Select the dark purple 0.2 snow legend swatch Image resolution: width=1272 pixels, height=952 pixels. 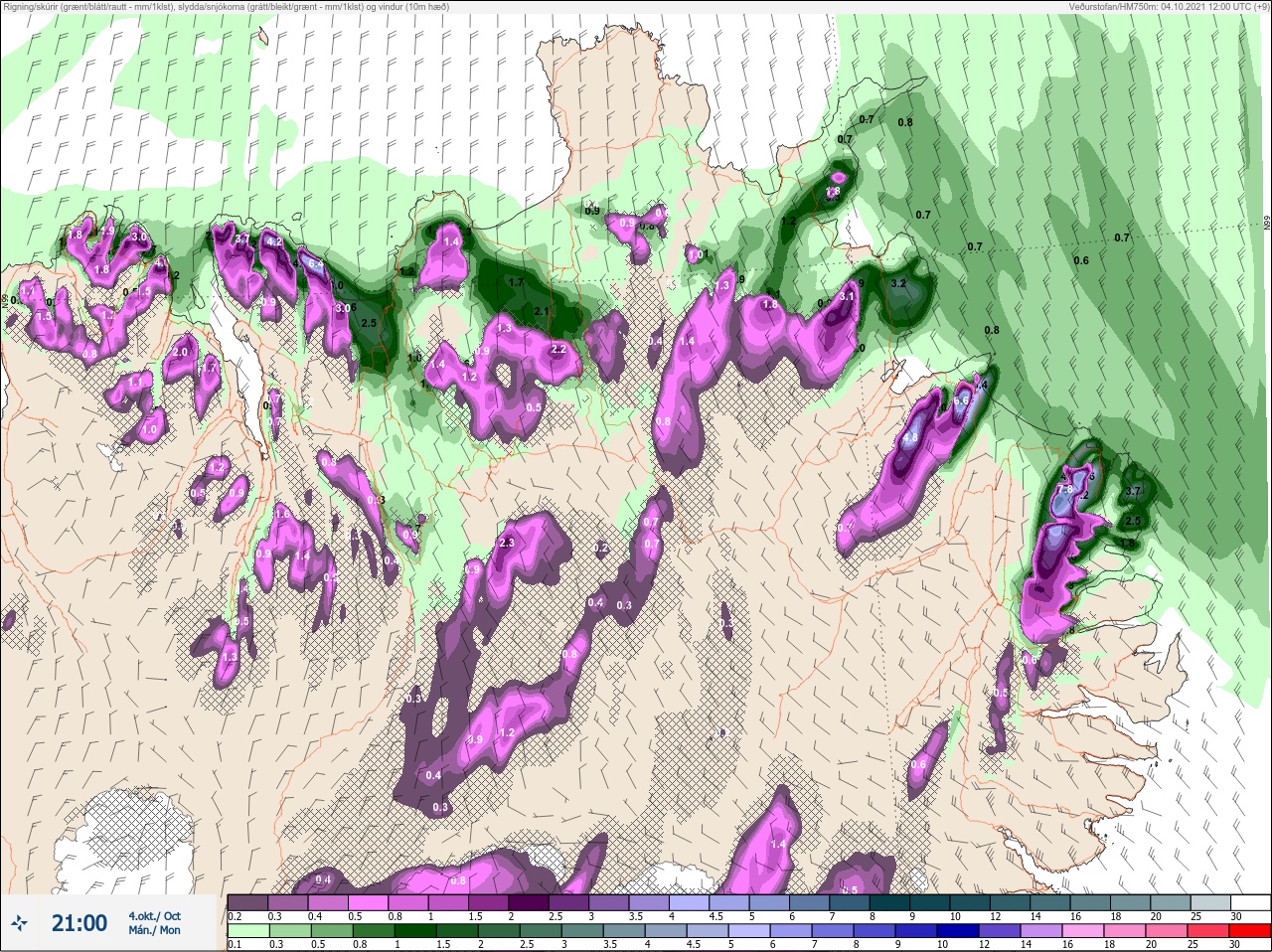[x=248, y=902]
